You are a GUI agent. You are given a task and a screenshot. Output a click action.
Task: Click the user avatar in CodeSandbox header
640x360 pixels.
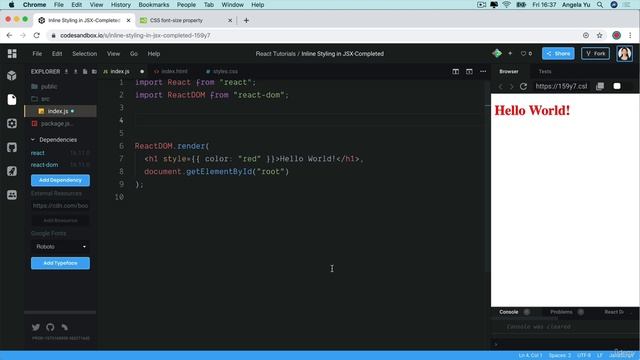(624, 53)
